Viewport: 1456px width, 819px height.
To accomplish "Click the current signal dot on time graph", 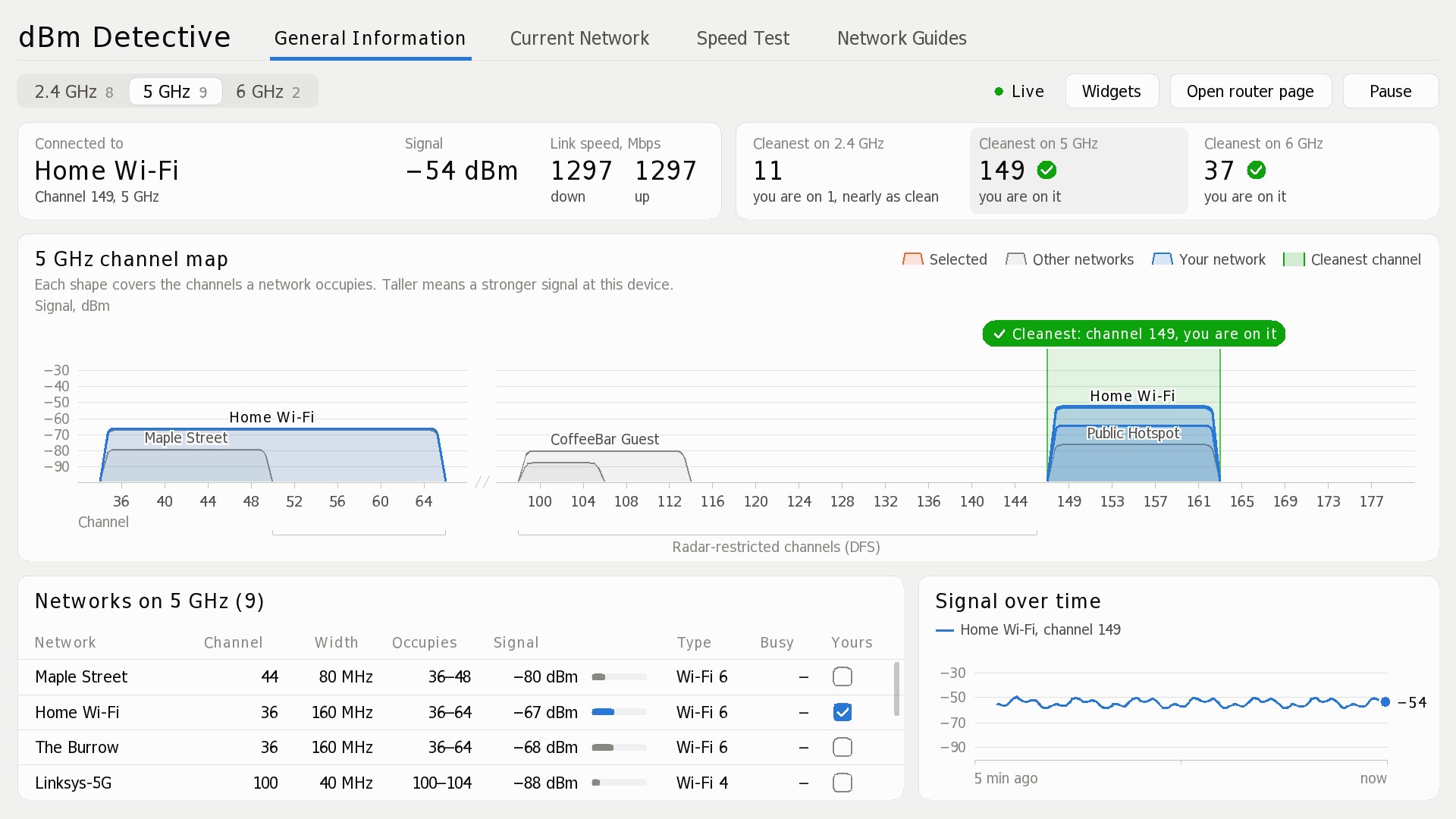I will (1385, 702).
